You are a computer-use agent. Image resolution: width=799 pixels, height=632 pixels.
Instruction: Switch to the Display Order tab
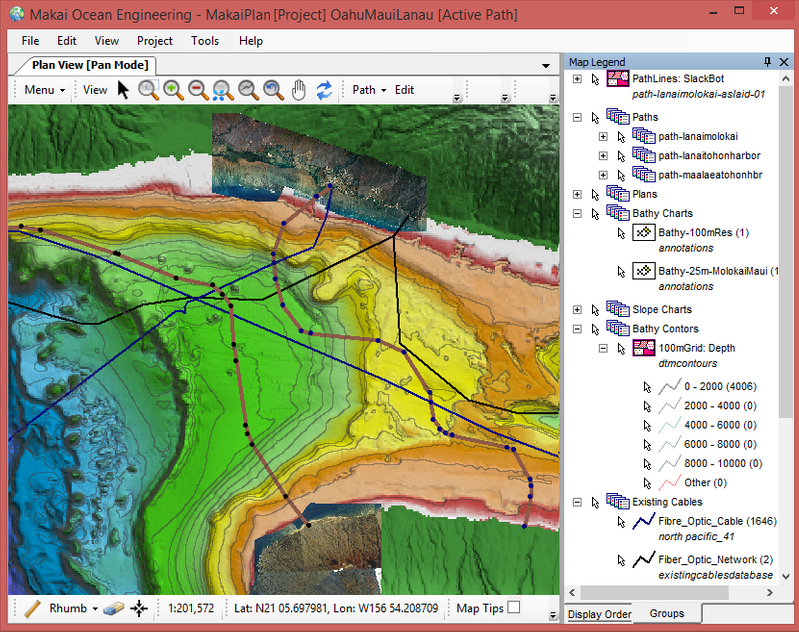coord(599,614)
